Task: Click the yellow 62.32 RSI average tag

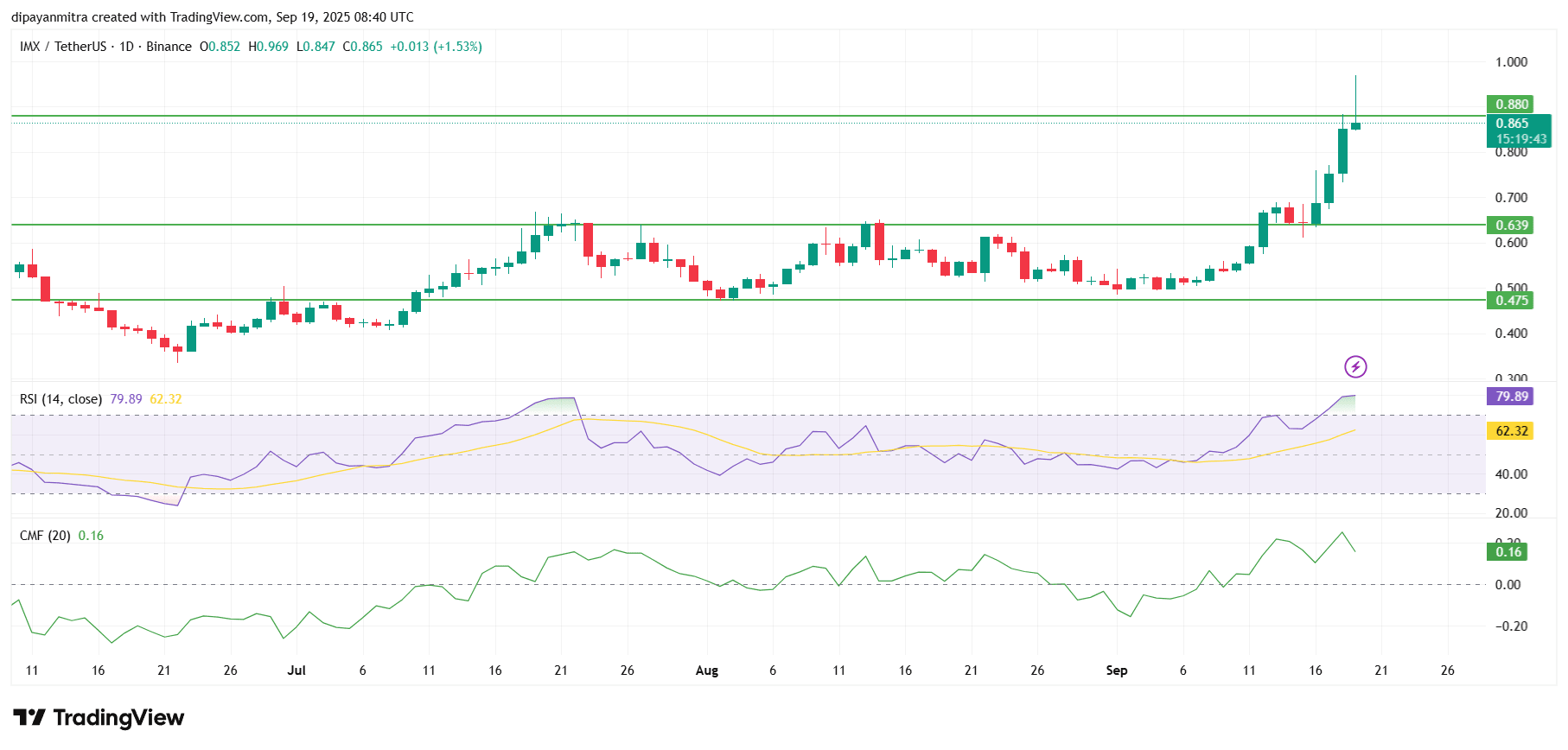Action: coord(1509,431)
